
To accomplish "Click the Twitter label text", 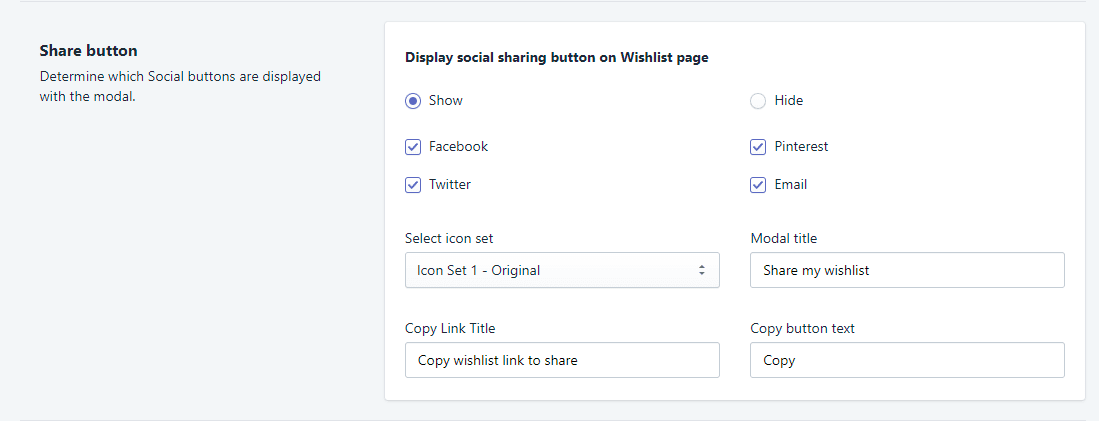I will point(450,185).
